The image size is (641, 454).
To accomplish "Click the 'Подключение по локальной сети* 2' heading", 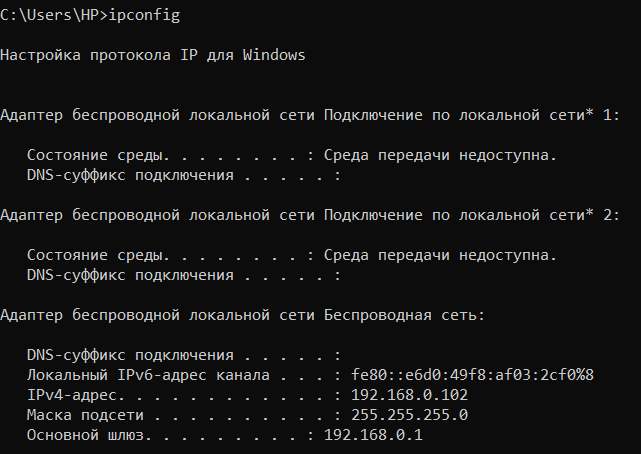I will [468, 215].
